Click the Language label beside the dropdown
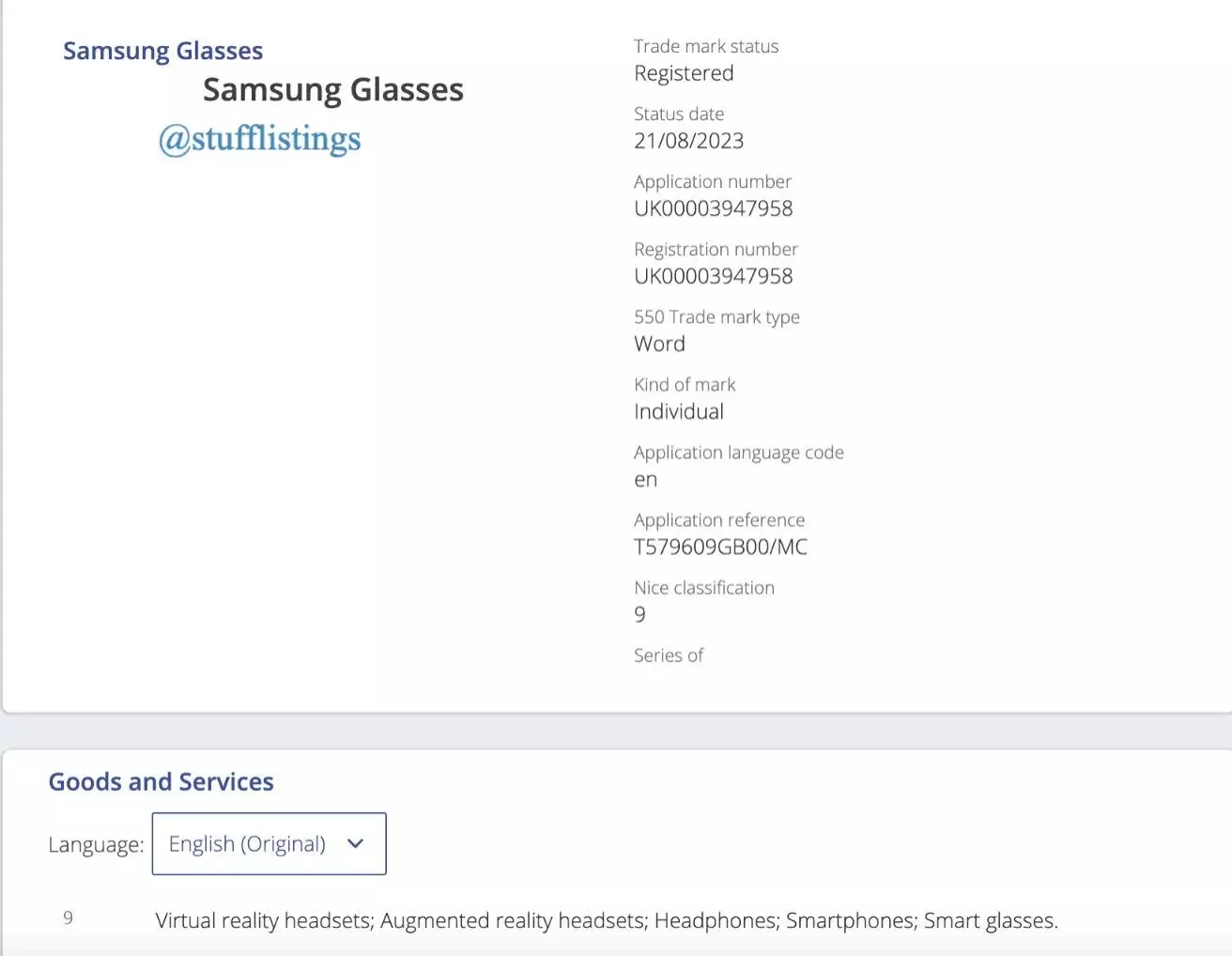Viewport: 1232px width, 956px height. point(96,844)
